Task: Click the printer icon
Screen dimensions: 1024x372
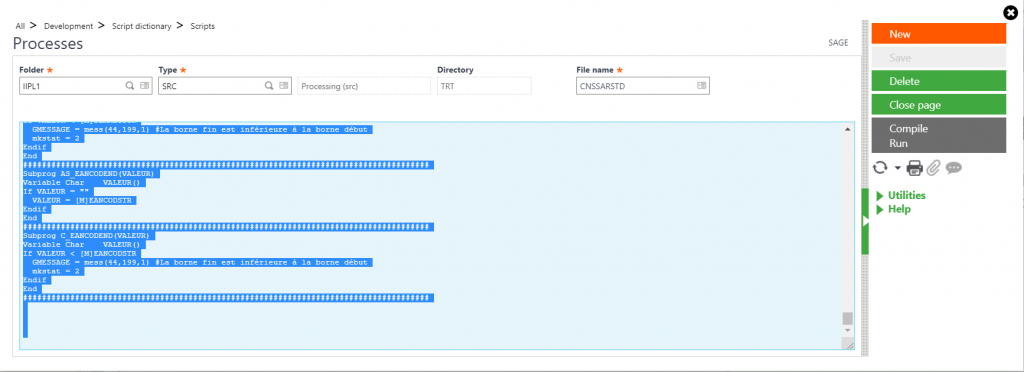Action: coord(915,168)
